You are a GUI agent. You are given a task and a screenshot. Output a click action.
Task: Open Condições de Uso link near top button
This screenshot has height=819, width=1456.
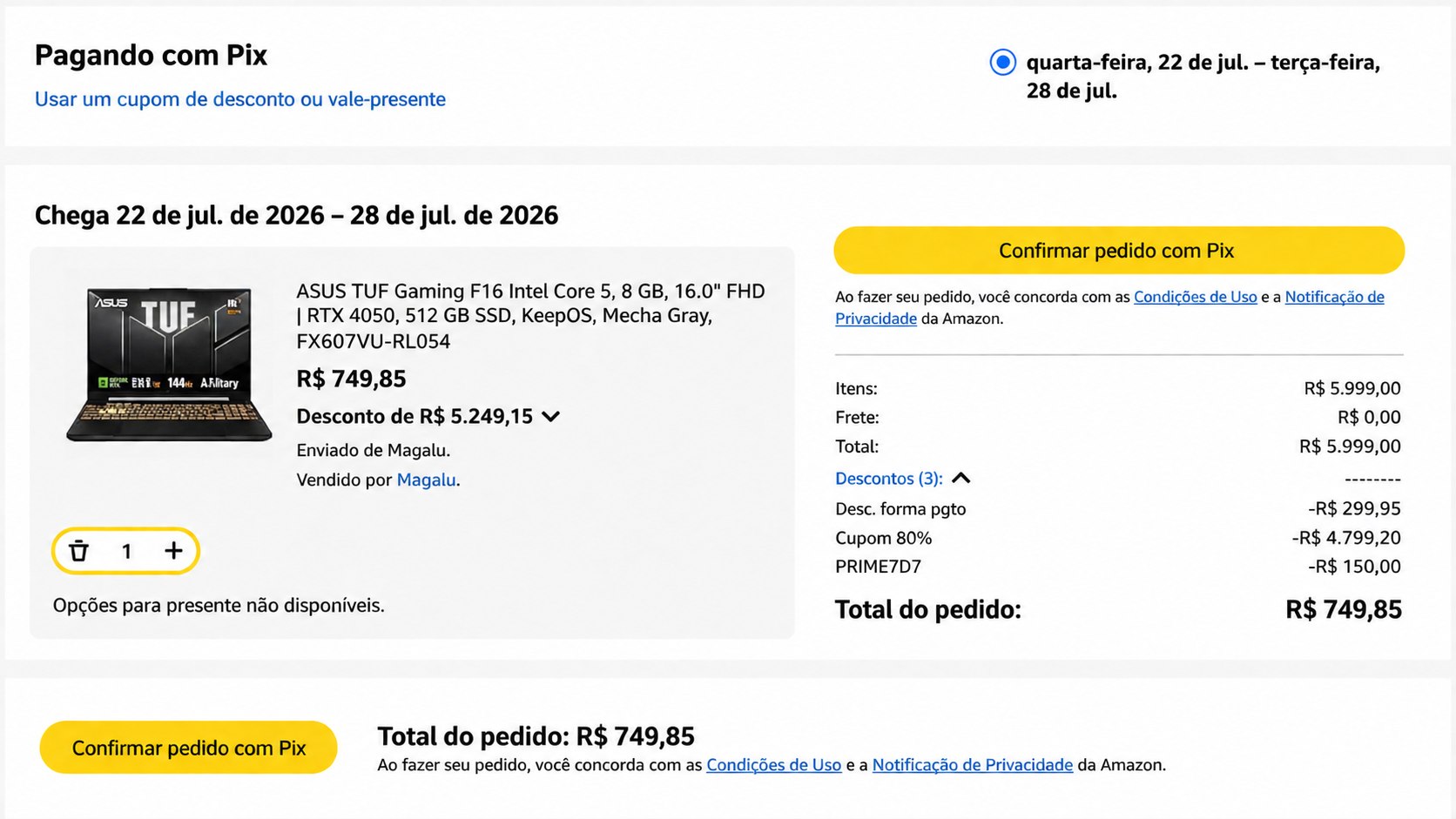coord(1195,297)
